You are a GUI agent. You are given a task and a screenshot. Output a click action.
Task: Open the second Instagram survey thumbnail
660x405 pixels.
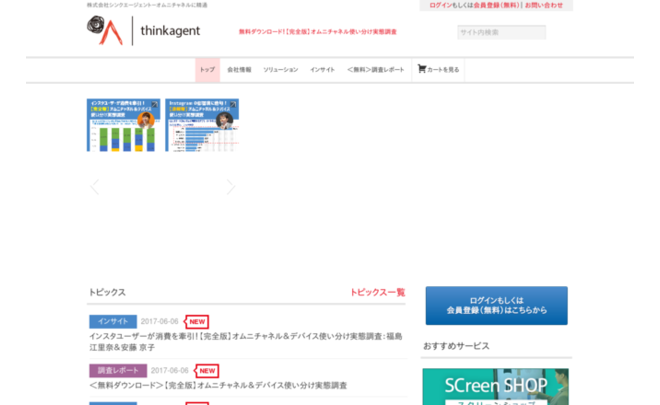(x=202, y=124)
